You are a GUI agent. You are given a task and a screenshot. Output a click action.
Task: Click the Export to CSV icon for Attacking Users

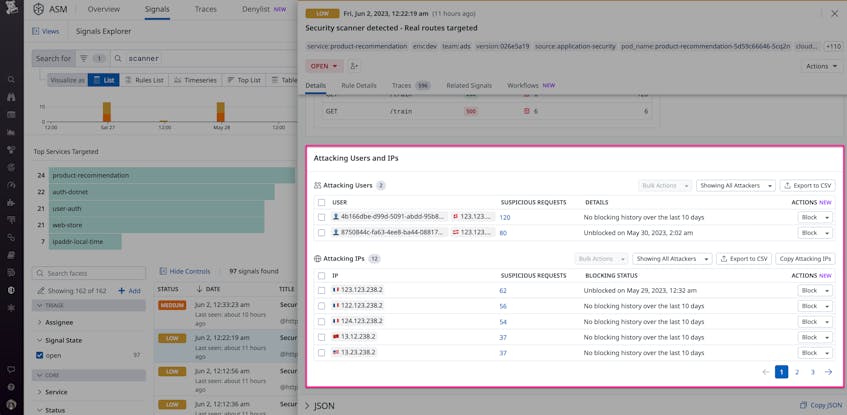pyautogui.click(x=786, y=185)
